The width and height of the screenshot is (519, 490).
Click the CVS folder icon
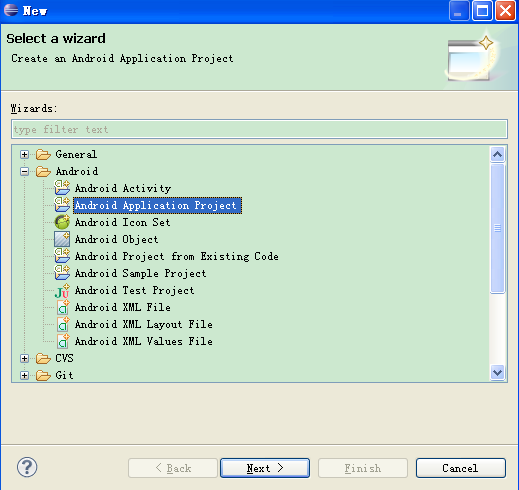43,358
